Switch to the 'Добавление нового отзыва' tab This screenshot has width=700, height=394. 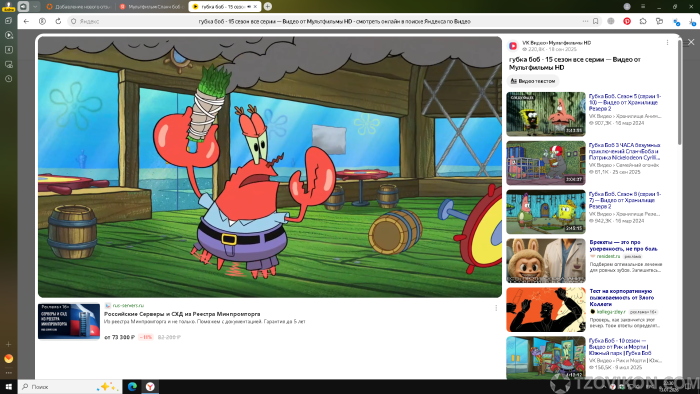[79, 7]
